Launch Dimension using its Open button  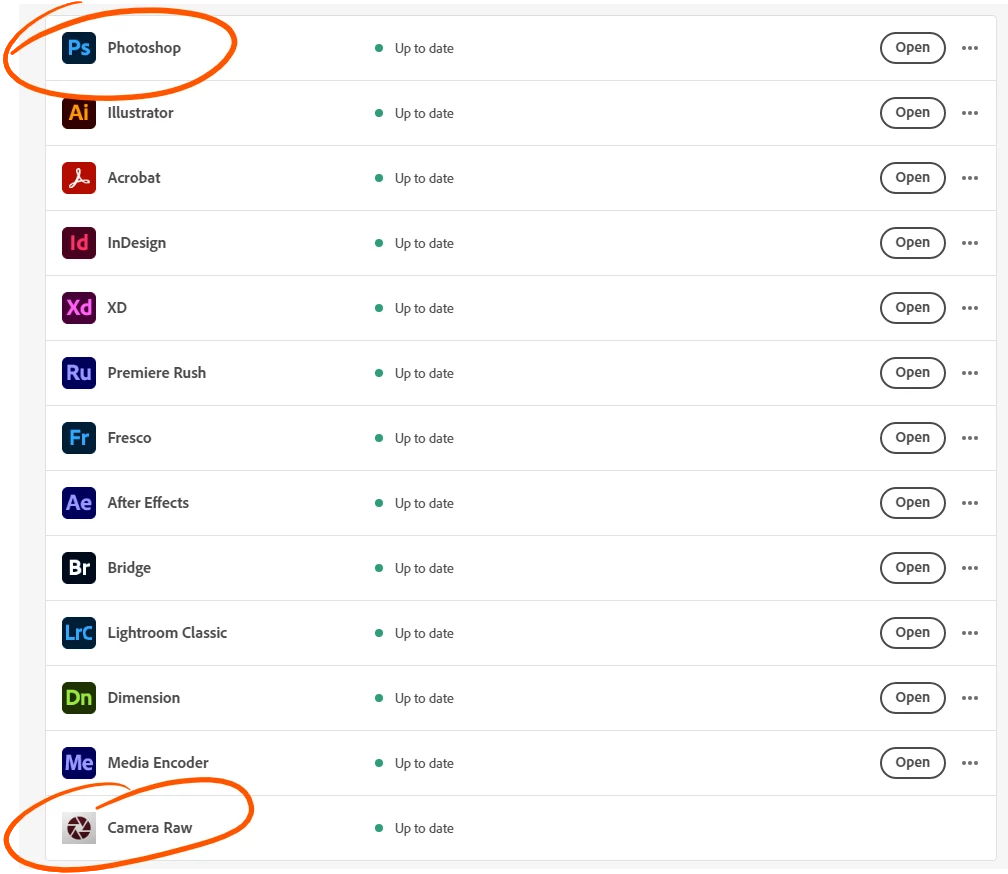912,697
